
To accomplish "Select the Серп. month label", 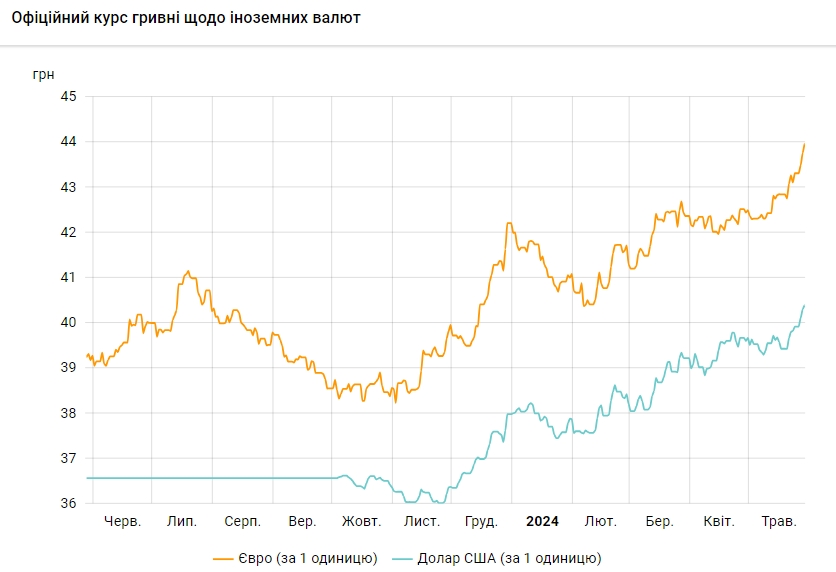I will 243,521.
